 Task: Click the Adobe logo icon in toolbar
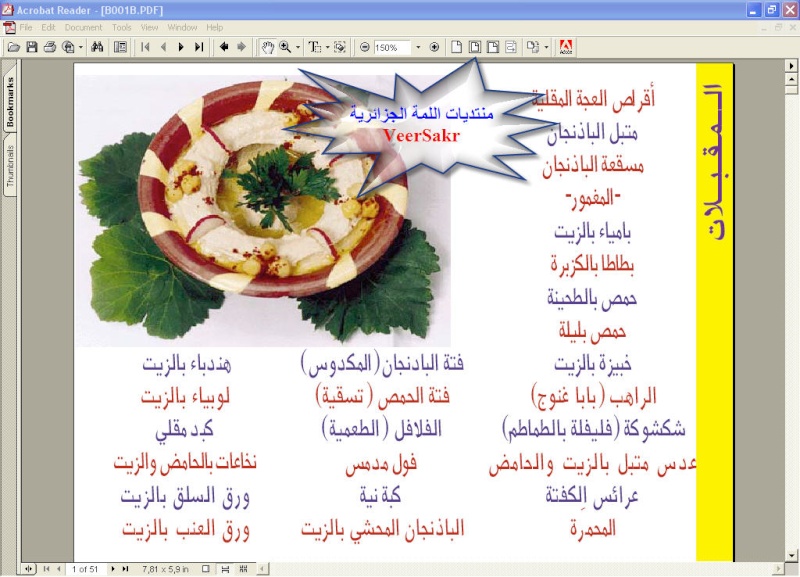(565, 47)
